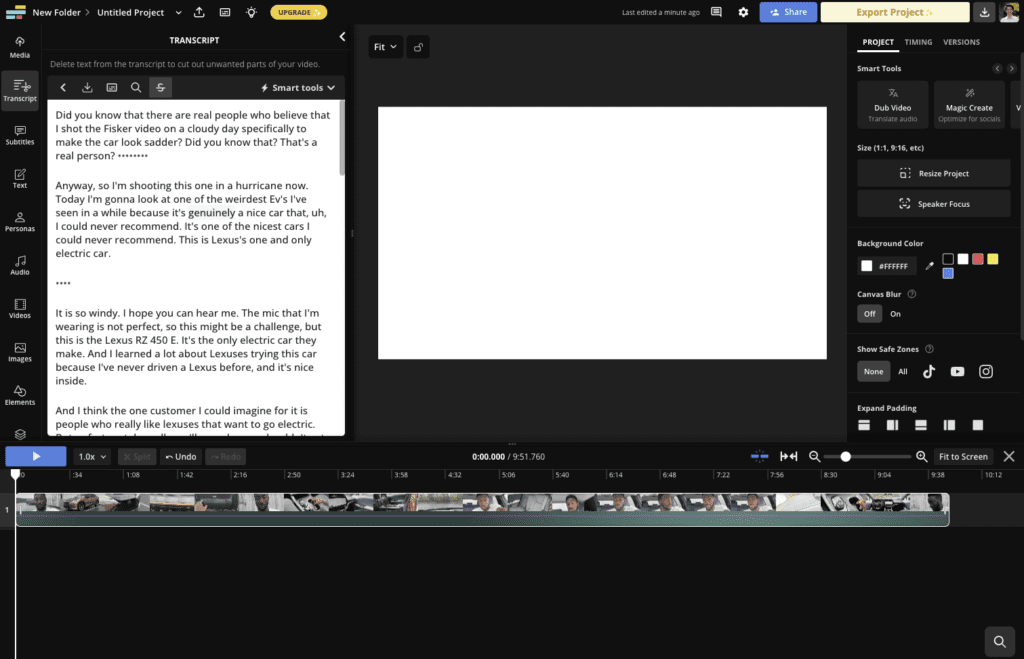The height and width of the screenshot is (659, 1024).
Task: Zoom in the timeline
Action: pyautogui.click(x=921, y=457)
